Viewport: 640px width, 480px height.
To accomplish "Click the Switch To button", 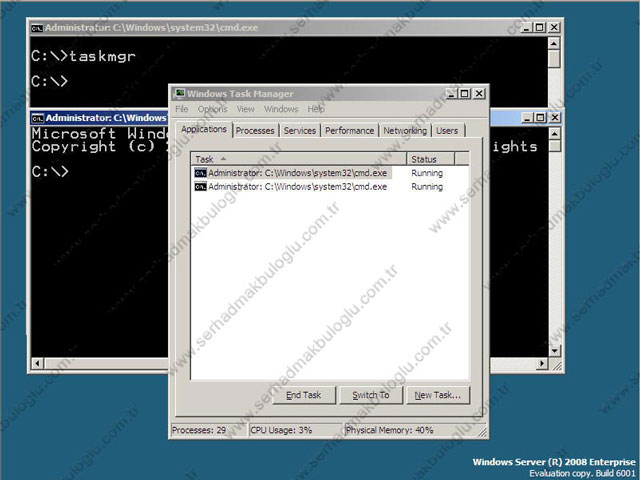I will pos(371,395).
